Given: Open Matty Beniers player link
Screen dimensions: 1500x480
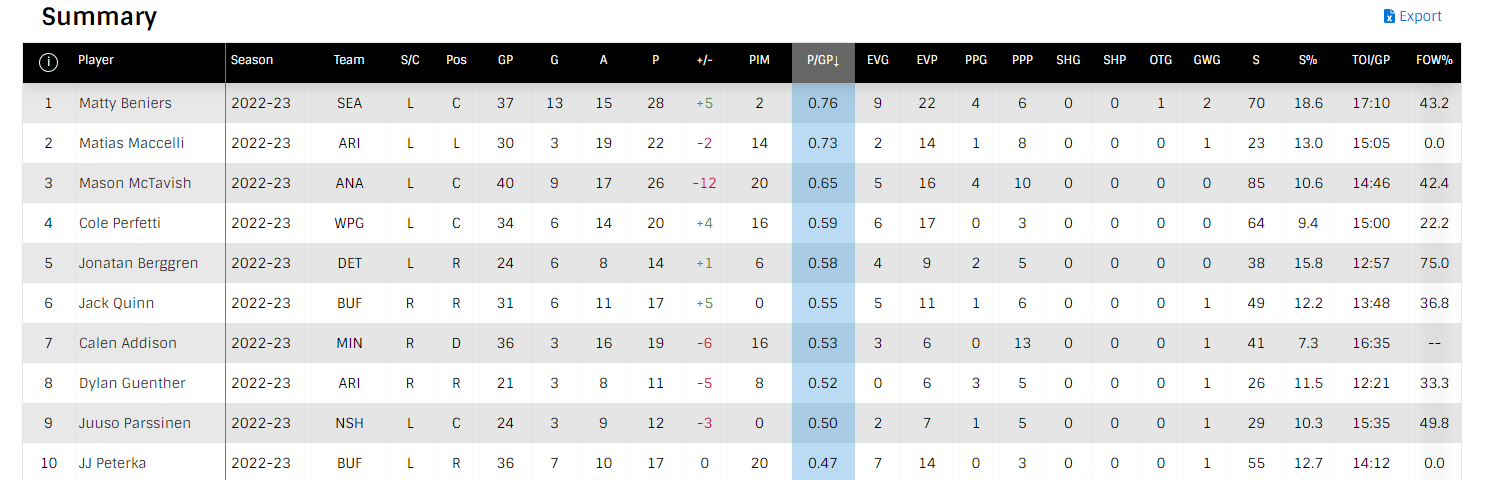Looking at the screenshot, I should (x=125, y=103).
